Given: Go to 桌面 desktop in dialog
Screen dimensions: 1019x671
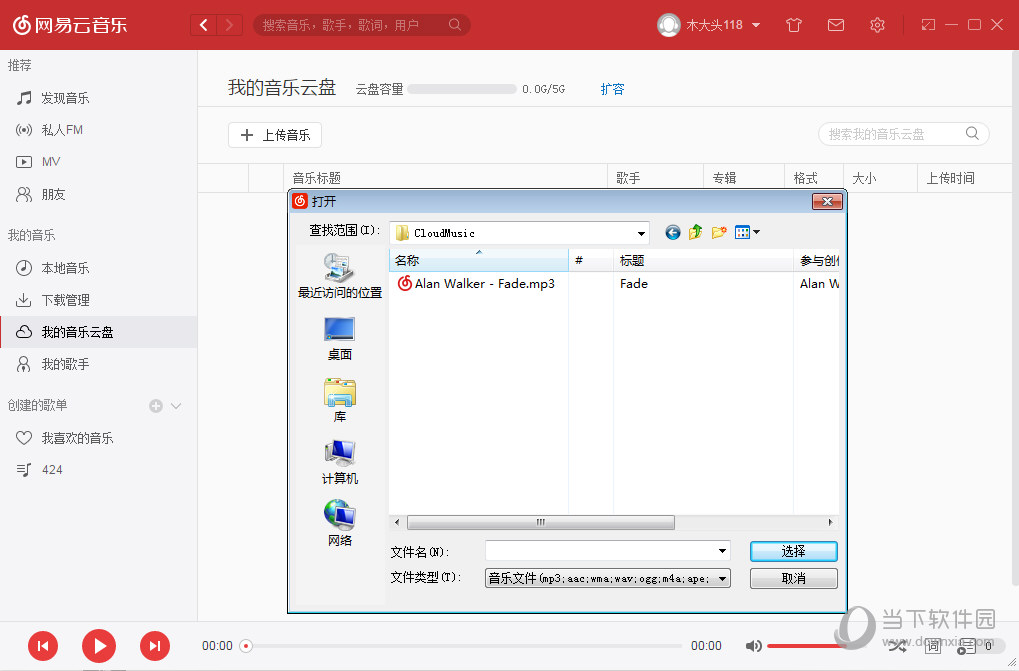Looking at the screenshot, I should coord(339,338).
